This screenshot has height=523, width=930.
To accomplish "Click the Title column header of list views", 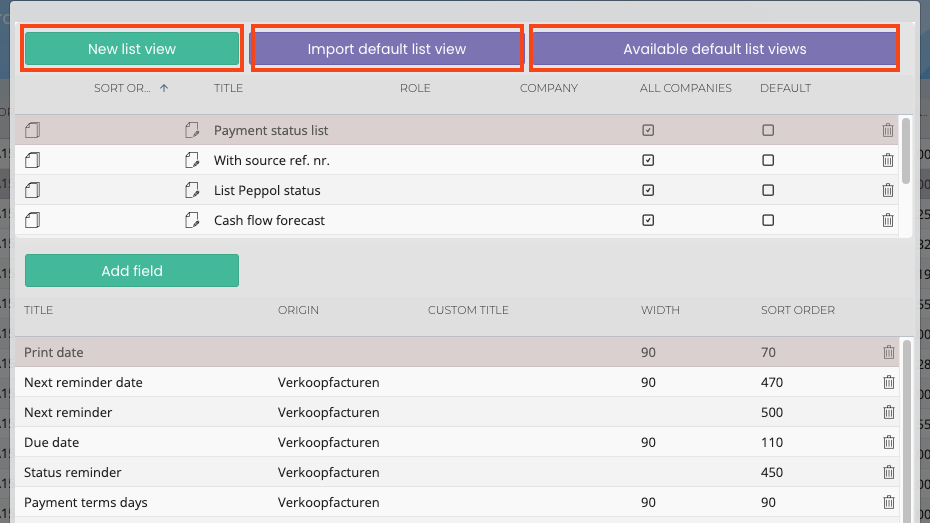I will pyautogui.click(x=228, y=88).
